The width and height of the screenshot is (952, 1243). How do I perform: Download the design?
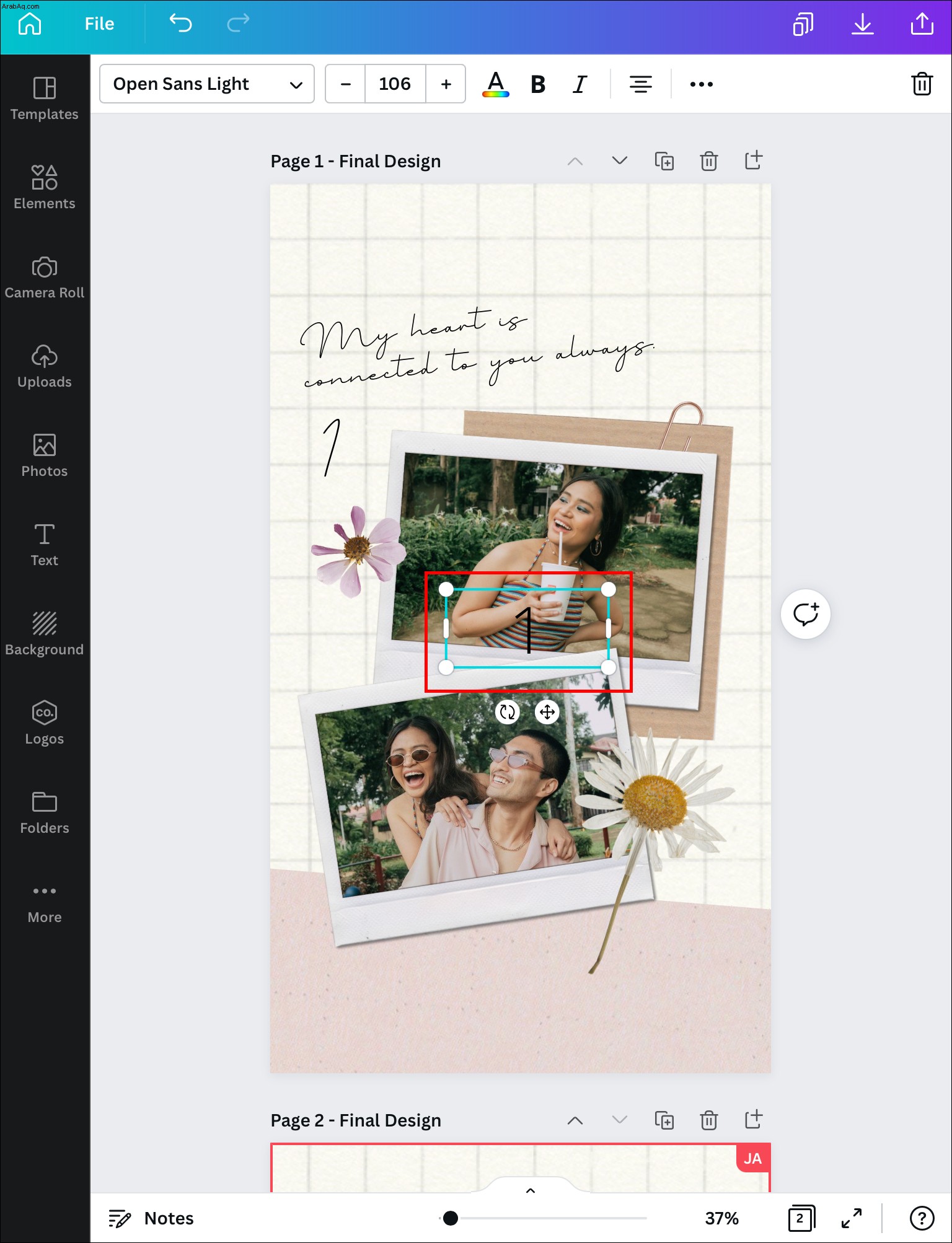point(862,24)
